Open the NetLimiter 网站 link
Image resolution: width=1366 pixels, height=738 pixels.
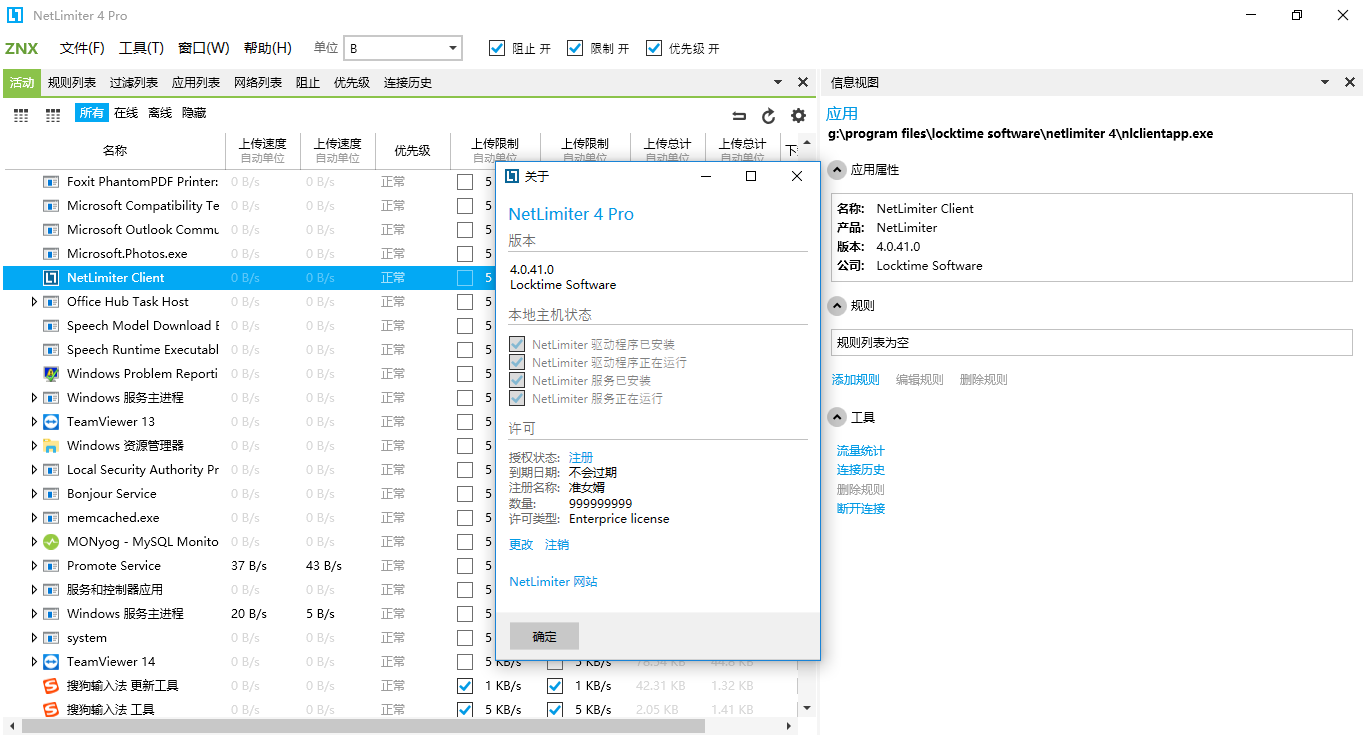pos(553,582)
